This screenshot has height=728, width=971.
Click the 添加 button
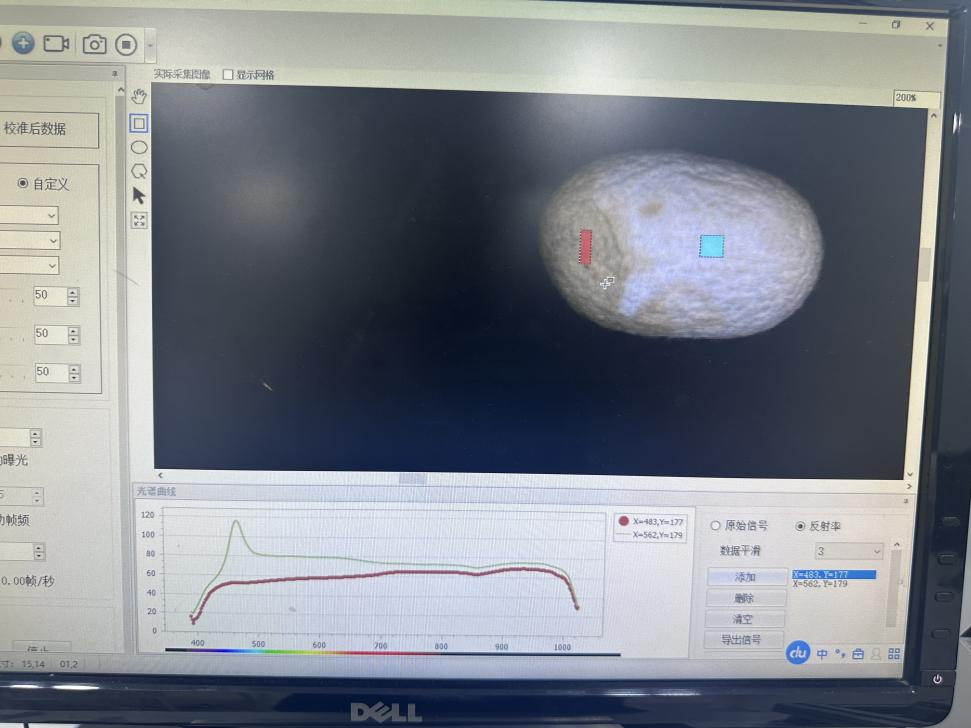[x=745, y=577]
